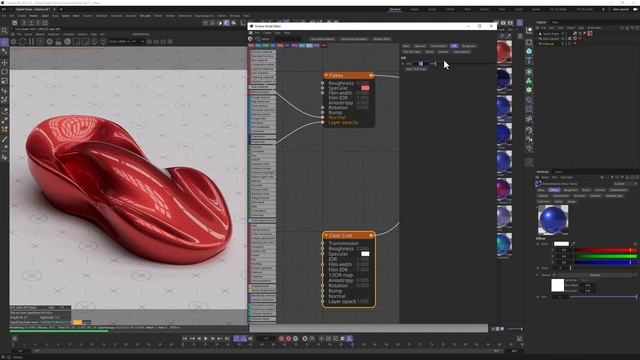This screenshot has width=640, height=360.
Task: Click the red record keyframe button
Action: point(281,338)
